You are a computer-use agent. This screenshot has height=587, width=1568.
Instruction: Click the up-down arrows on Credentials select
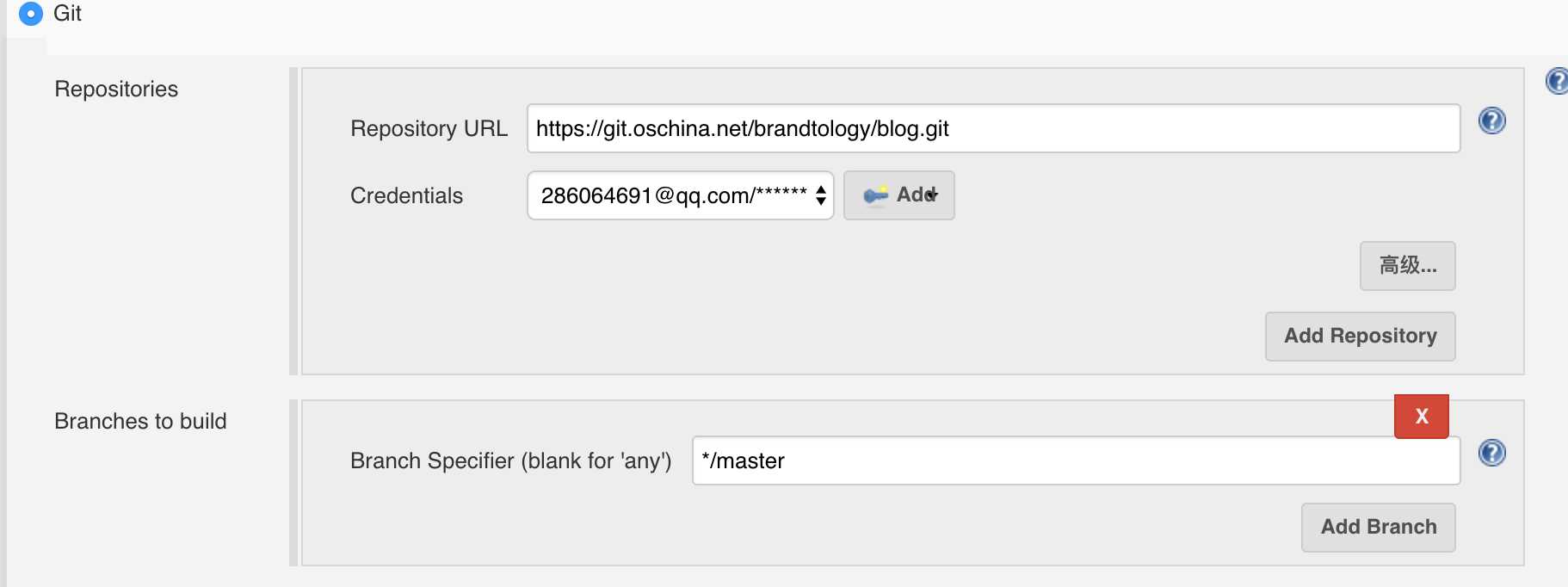[821, 195]
